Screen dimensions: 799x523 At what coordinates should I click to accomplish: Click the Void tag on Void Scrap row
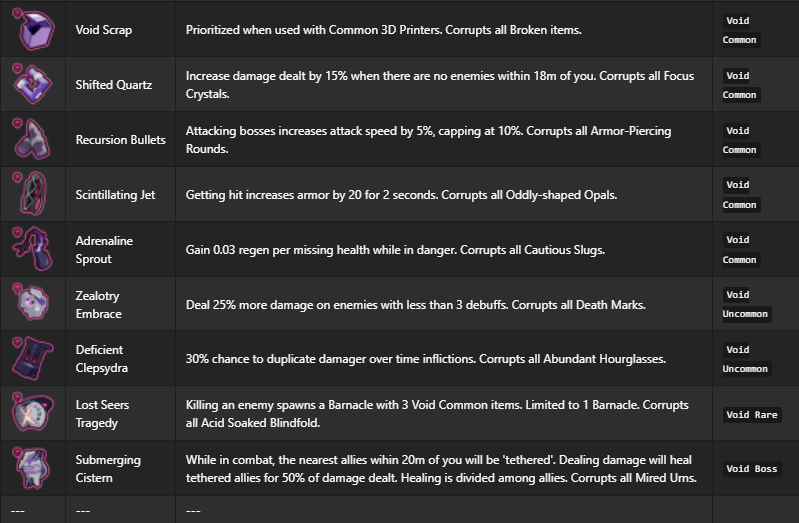coord(738,21)
